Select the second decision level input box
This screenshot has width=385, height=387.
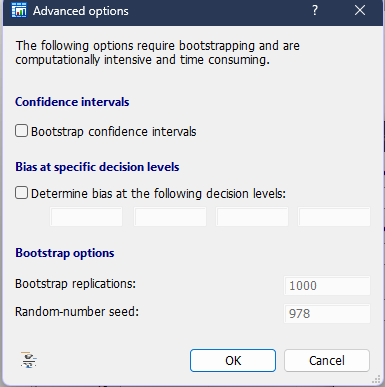pyautogui.click(x=170, y=217)
